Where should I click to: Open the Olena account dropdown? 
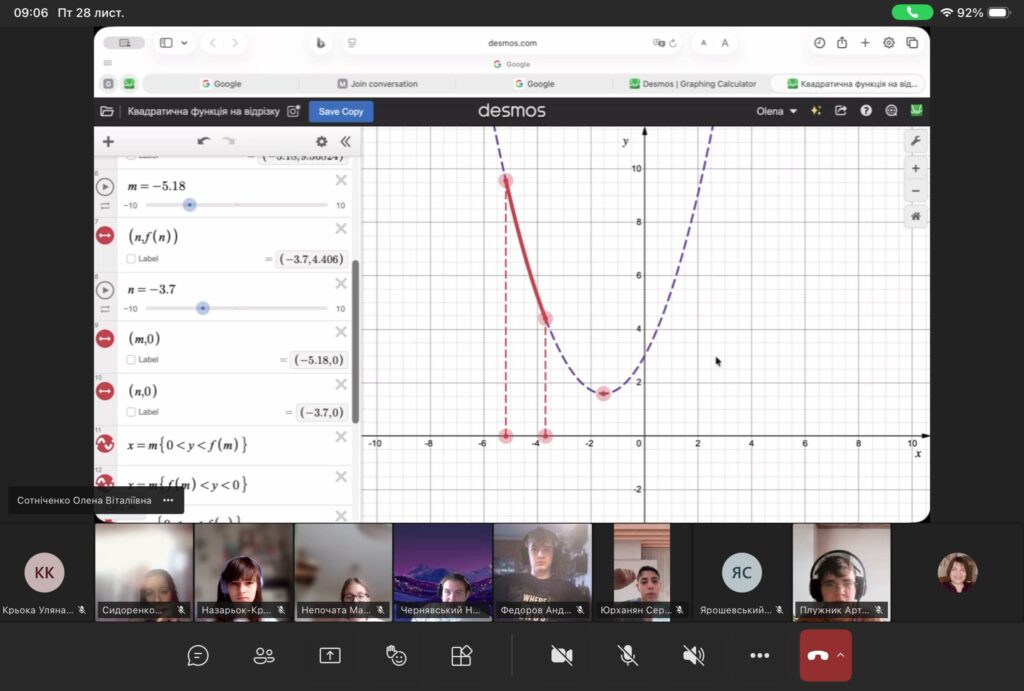(777, 111)
